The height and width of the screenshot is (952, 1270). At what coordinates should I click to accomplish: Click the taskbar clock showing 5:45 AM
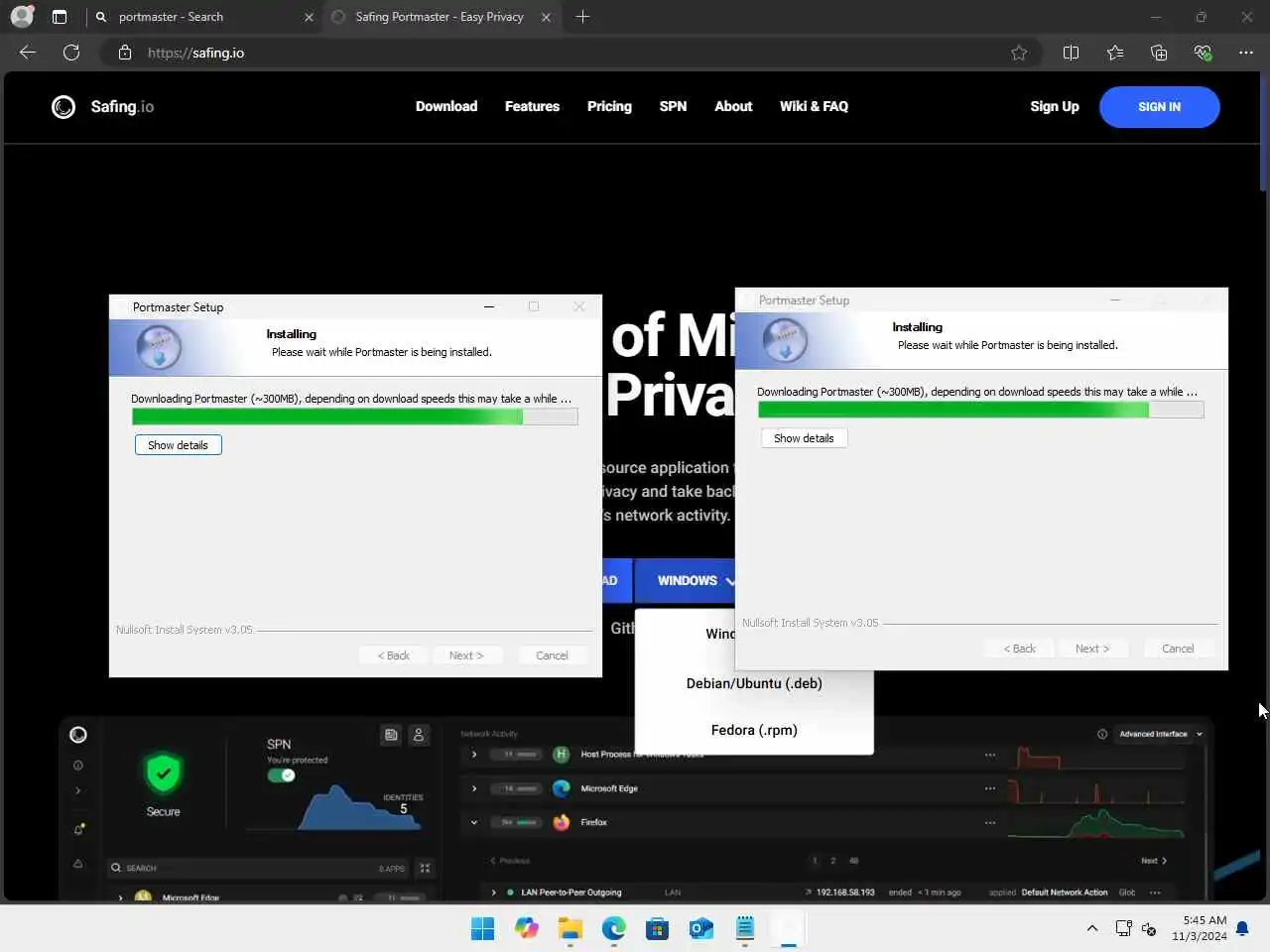1199,928
